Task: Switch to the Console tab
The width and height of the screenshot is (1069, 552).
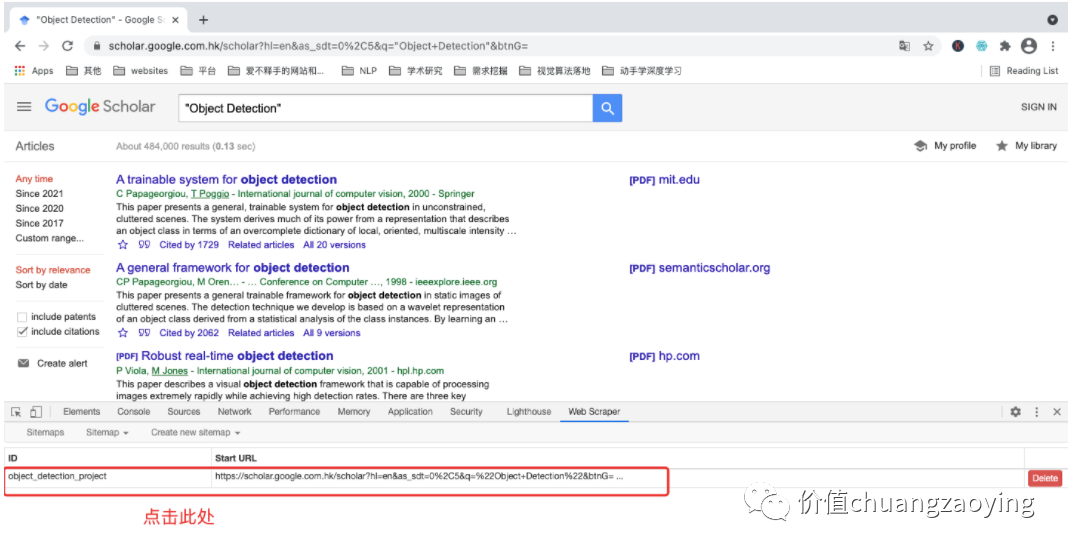Action: [x=134, y=412]
